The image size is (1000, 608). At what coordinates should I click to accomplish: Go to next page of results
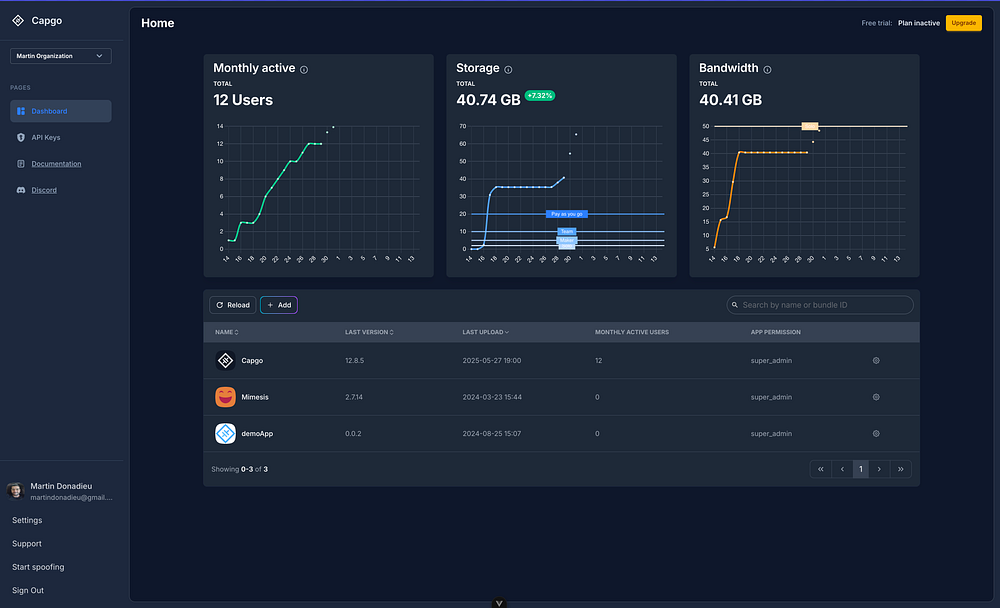[x=879, y=469]
